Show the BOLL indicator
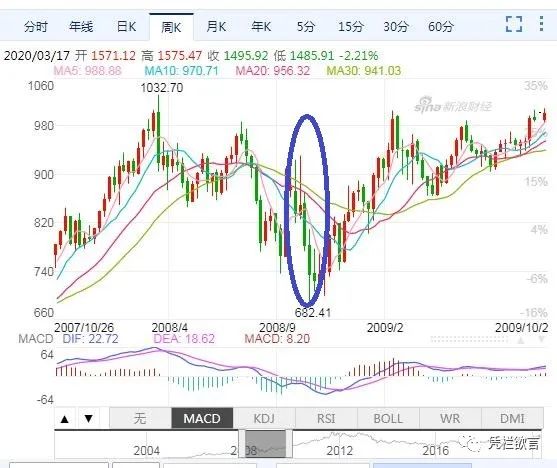 [388, 418]
